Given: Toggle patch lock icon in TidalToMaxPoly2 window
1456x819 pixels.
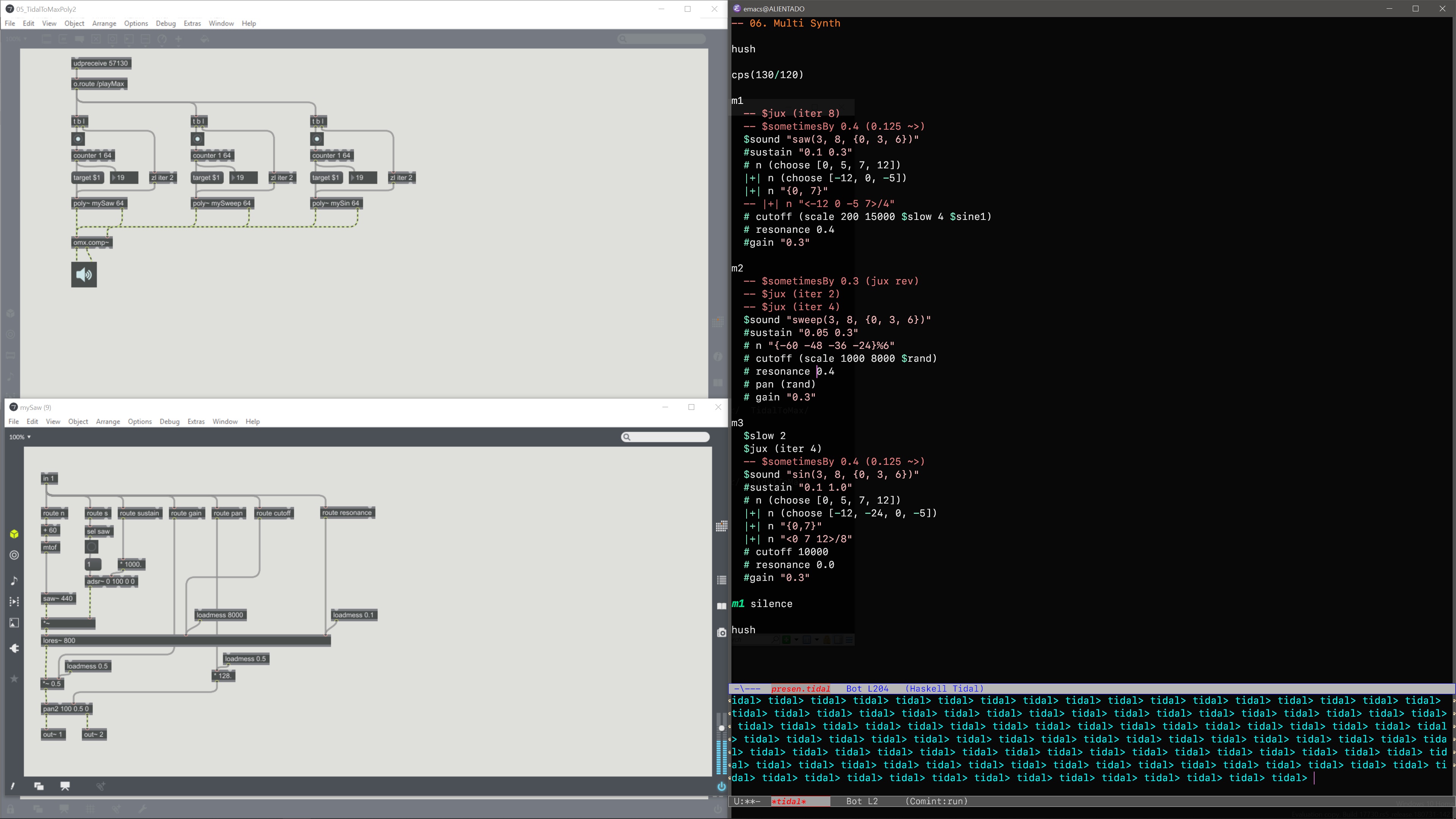Looking at the screenshot, I should [x=10, y=810].
